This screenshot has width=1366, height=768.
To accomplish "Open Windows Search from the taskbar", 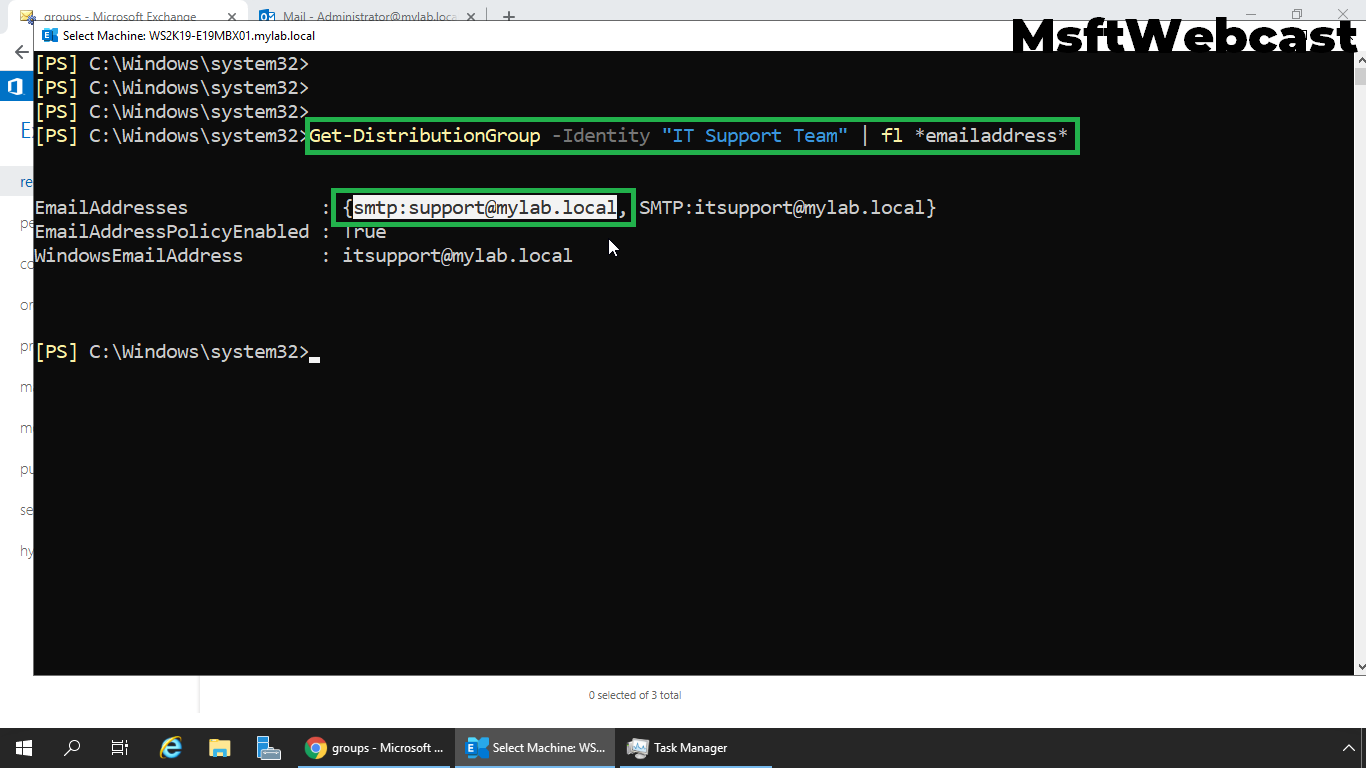I will [x=71, y=747].
